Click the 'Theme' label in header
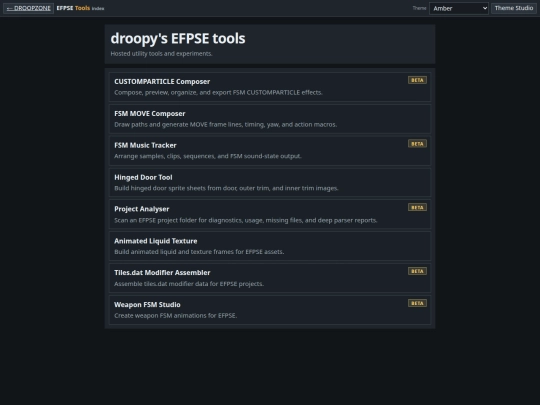This screenshot has height=405, width=540. pyautogui.click(x=419, y=8)
